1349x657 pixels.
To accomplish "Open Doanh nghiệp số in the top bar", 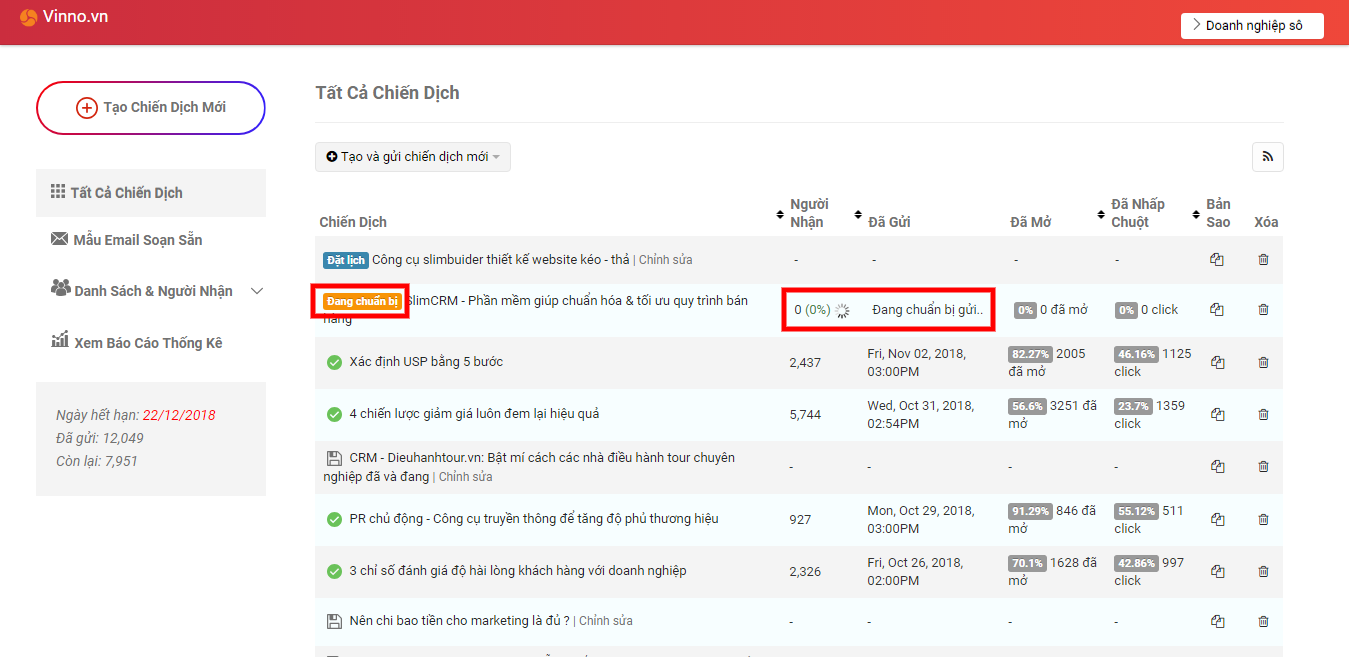I will pyautogui.click(x=1251, y=25).
